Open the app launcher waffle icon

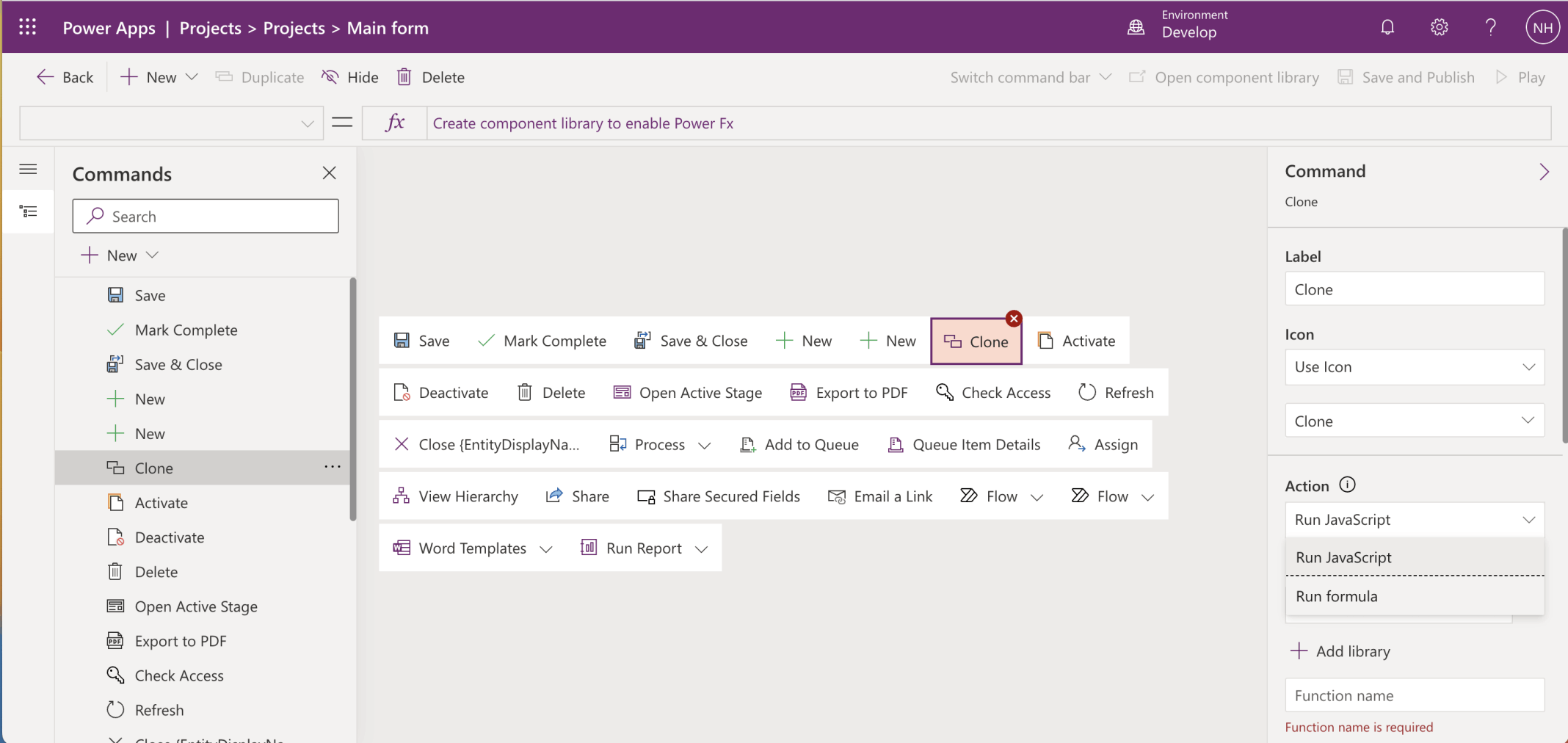pos(27,27)
